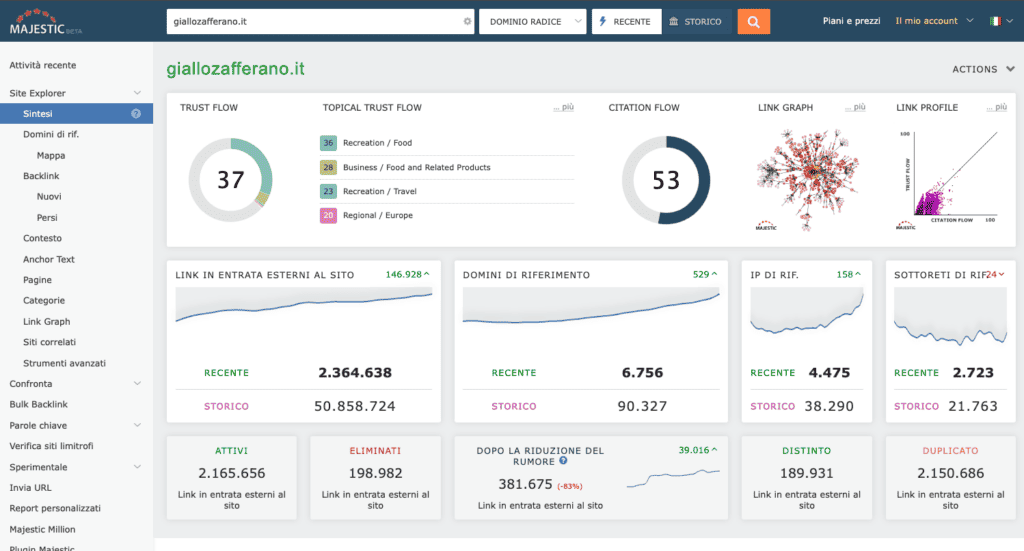Click the noise reduction sparkline chart
This screenshot has height=551, width=1024.
tap(673, 479)
